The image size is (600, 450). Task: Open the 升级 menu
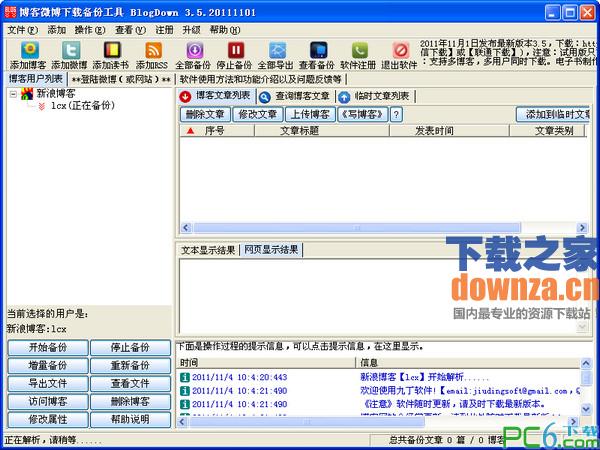pos(191,30)
